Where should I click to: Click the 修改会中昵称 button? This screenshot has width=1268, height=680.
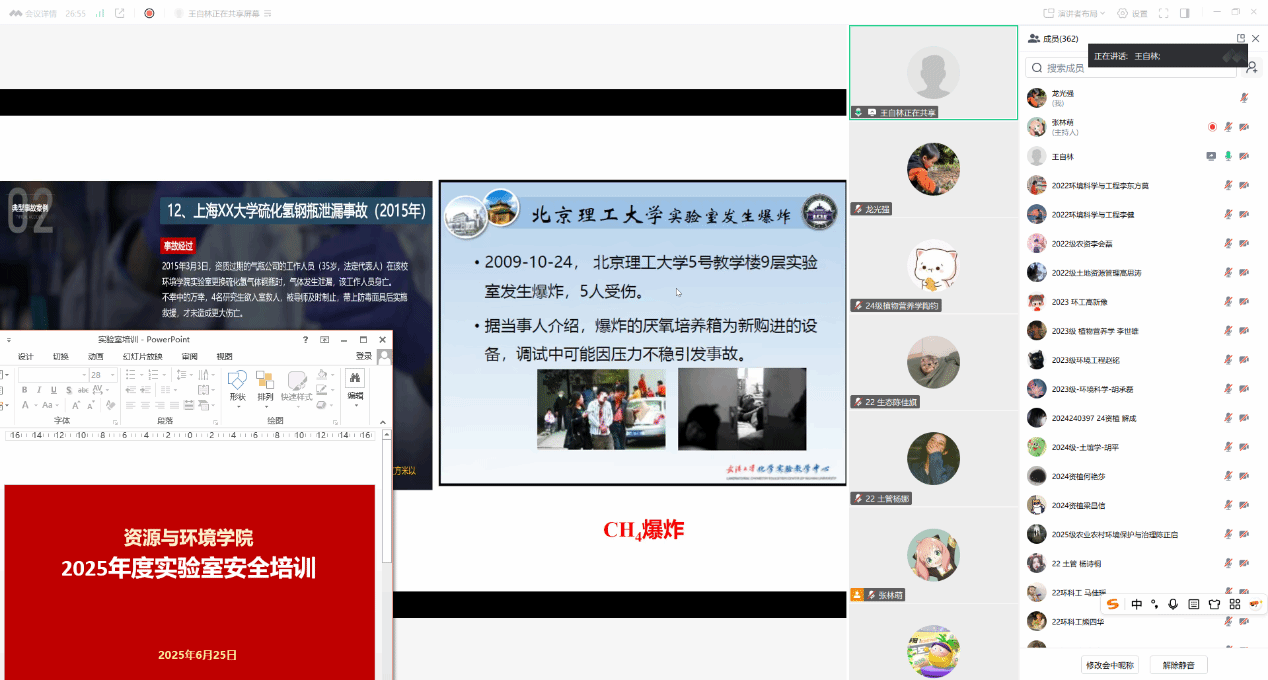(1109, 664)
